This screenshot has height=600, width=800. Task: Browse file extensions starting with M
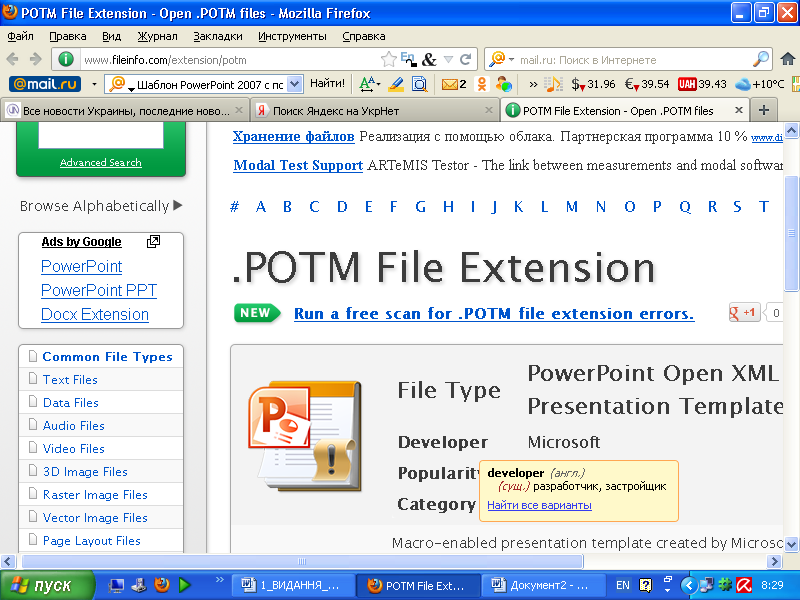571,207
